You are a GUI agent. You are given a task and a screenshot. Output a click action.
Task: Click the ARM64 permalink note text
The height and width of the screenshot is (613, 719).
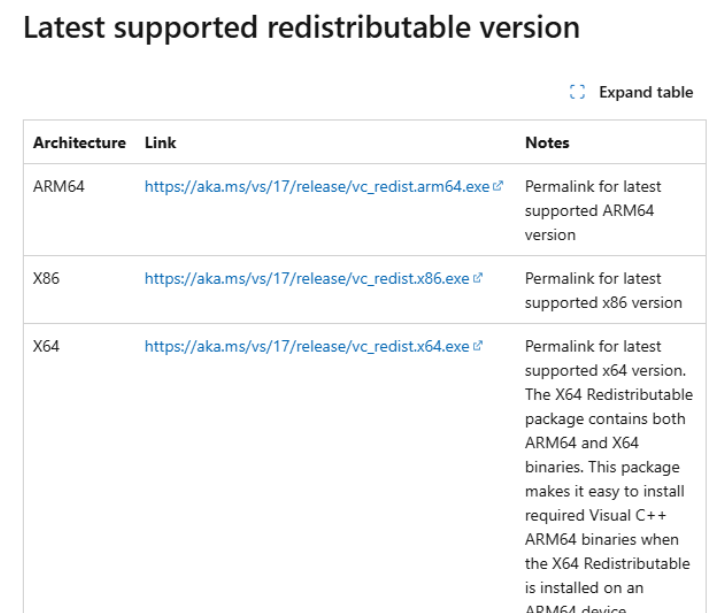[592, 211]
